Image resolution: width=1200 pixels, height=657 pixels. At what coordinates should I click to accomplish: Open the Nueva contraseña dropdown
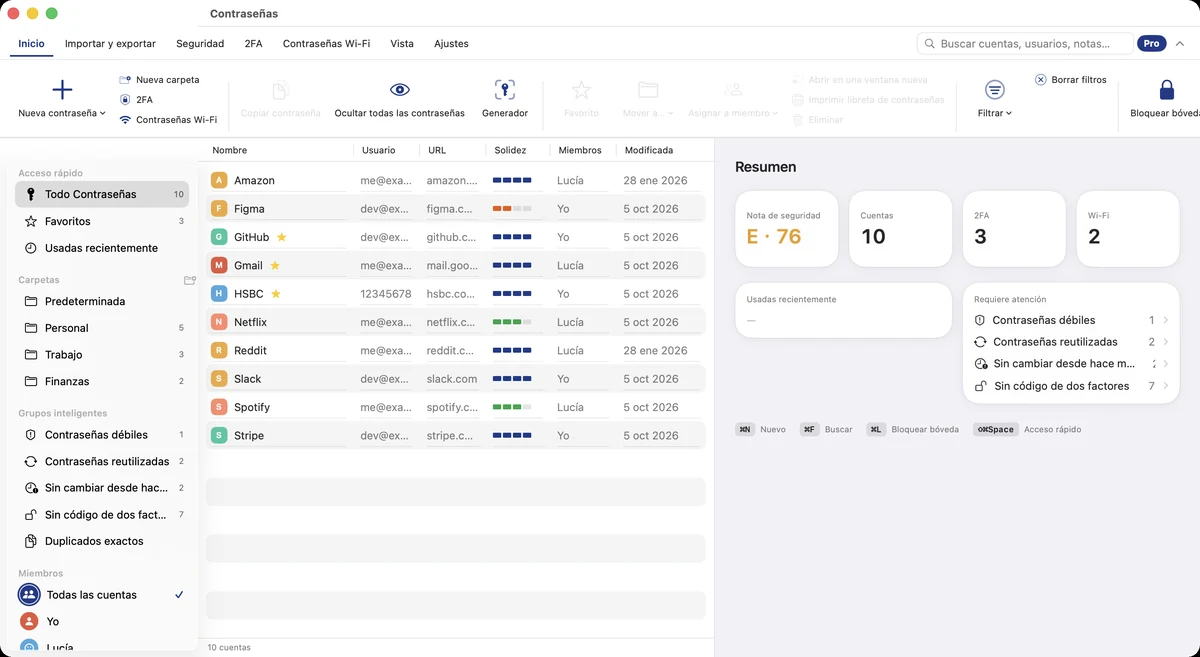62,99
